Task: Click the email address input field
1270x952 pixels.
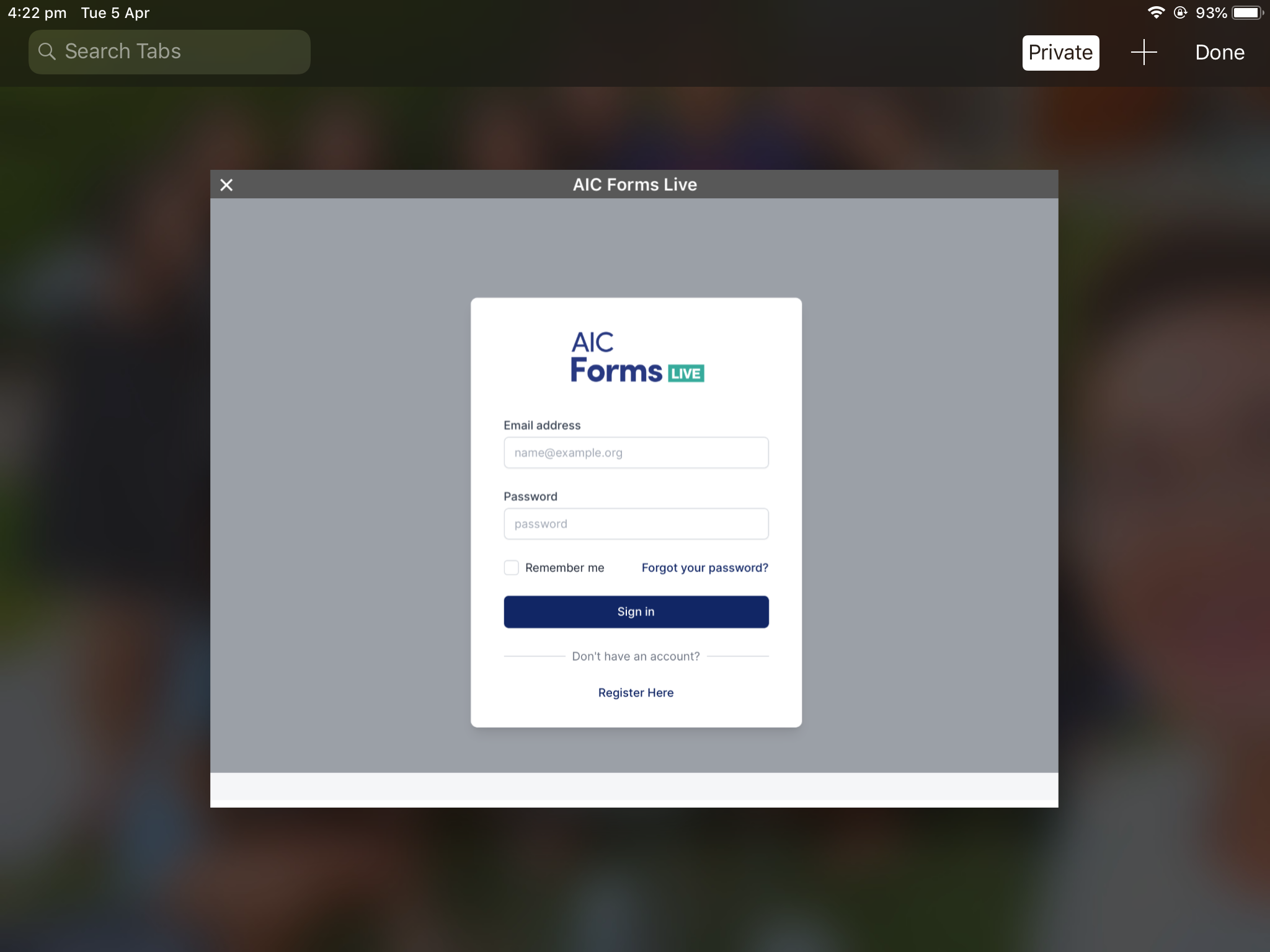Action: [635, 452]
